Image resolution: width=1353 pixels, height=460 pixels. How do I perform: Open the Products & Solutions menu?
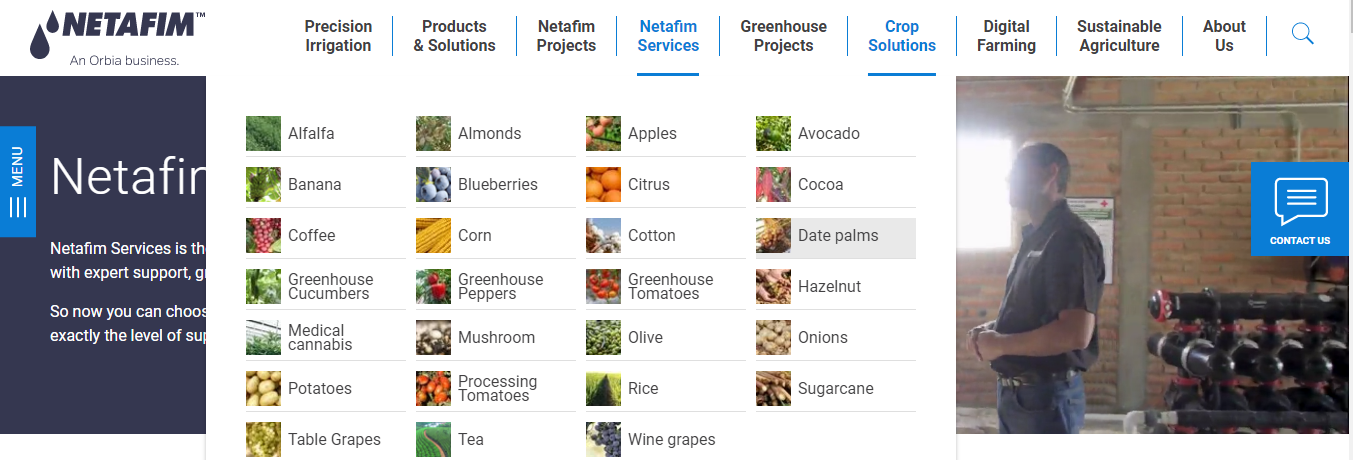454,36
